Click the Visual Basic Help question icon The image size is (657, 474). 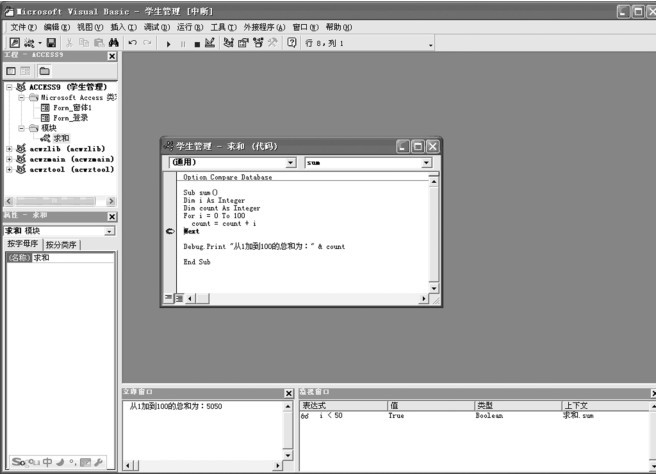tap(292, 43)
